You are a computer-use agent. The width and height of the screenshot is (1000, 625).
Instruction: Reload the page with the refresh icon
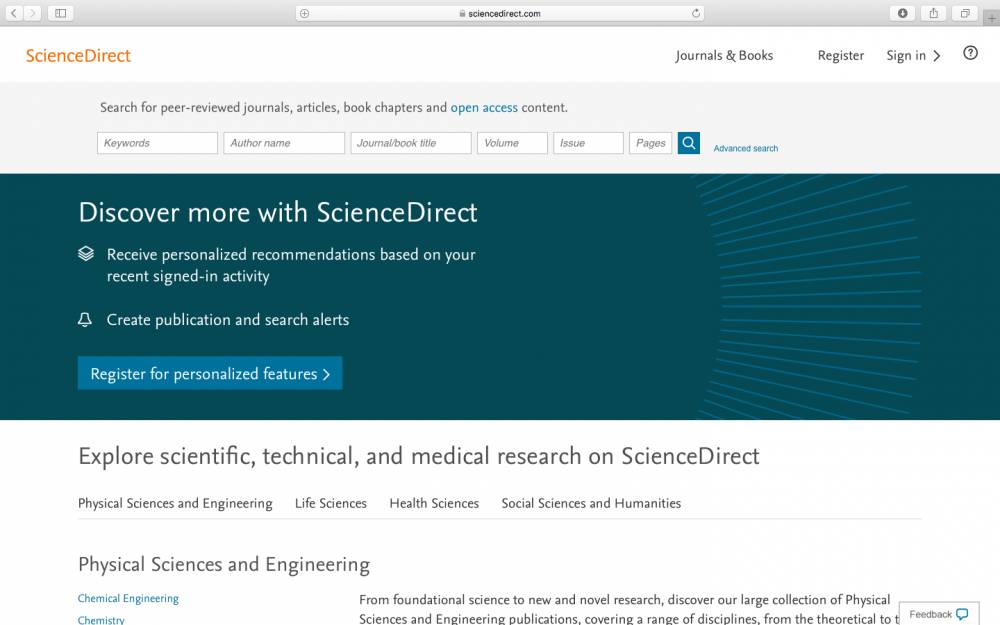(x=696, y=13)
